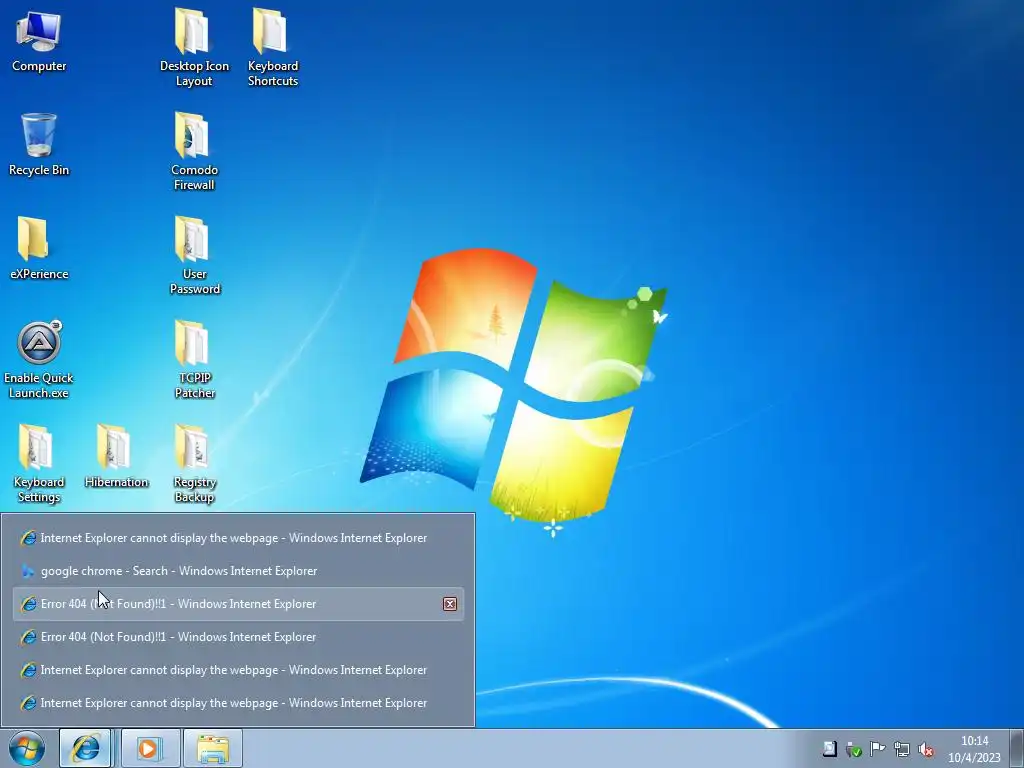Click Bing icon beside google chrome entry
Screen dimensions: 1024x768
click(28, 571)
